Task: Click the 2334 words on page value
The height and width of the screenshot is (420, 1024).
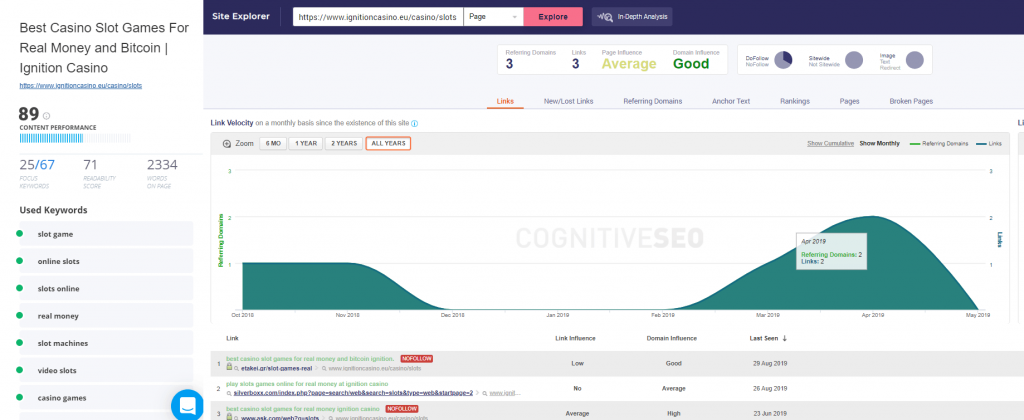Action: [x=162, y=165]
